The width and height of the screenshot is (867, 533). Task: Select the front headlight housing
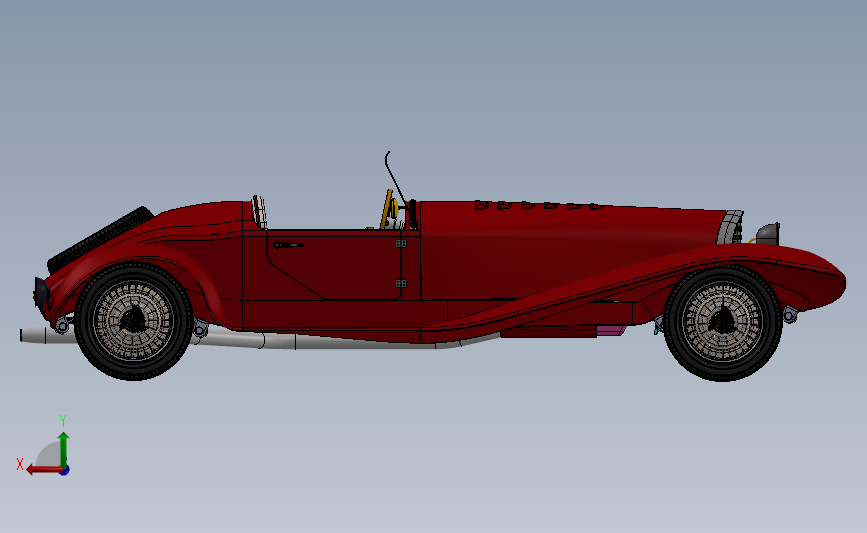(x=768, y=234)
